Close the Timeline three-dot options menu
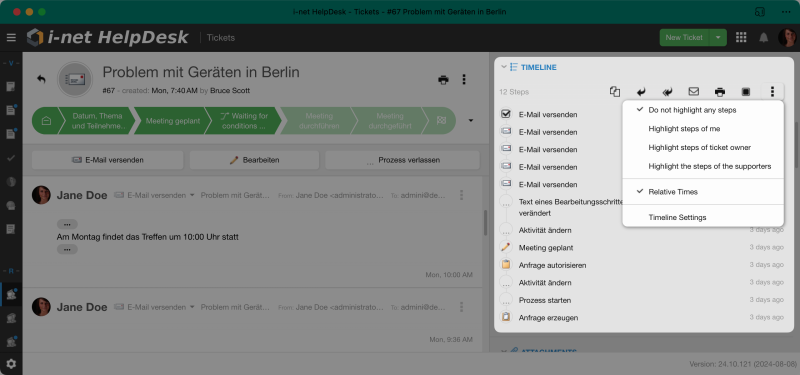 tap(772, 92)
